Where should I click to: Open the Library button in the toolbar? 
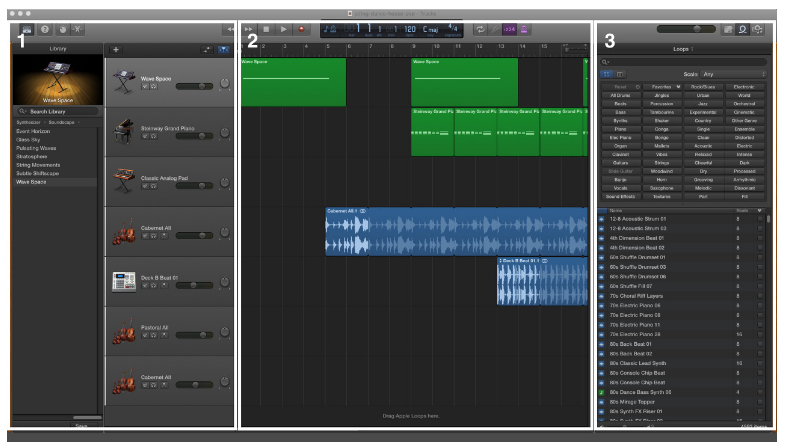point(27,30)
